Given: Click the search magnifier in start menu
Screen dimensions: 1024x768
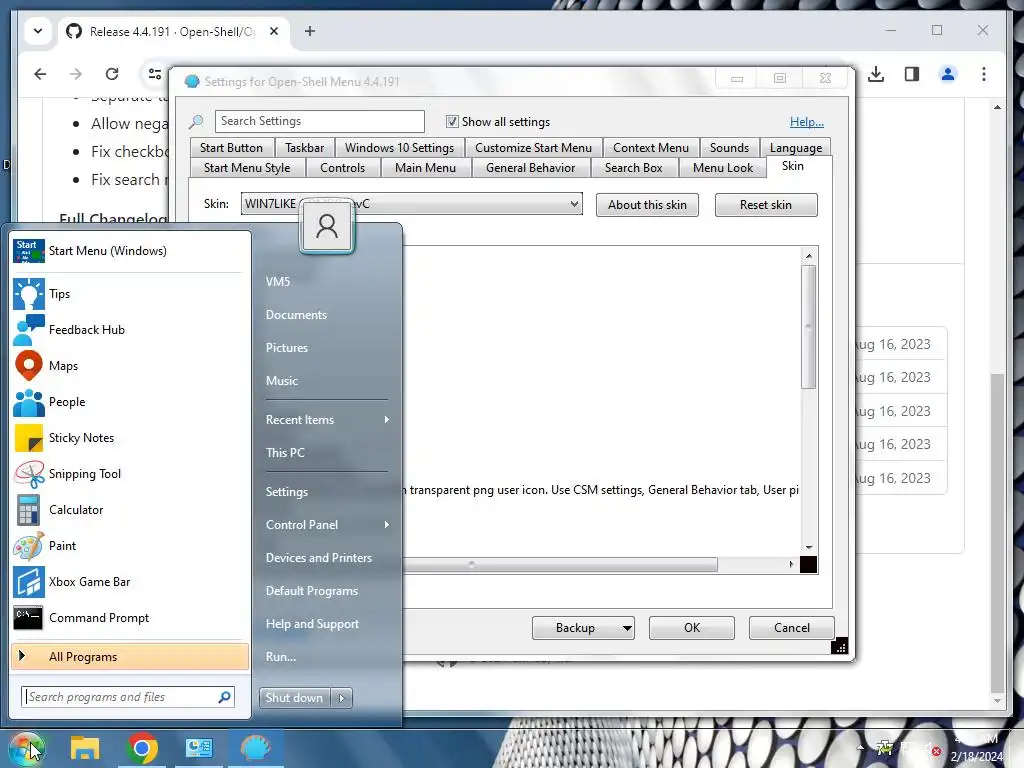Looking at the screenshot, I should (x=225, y=697).
